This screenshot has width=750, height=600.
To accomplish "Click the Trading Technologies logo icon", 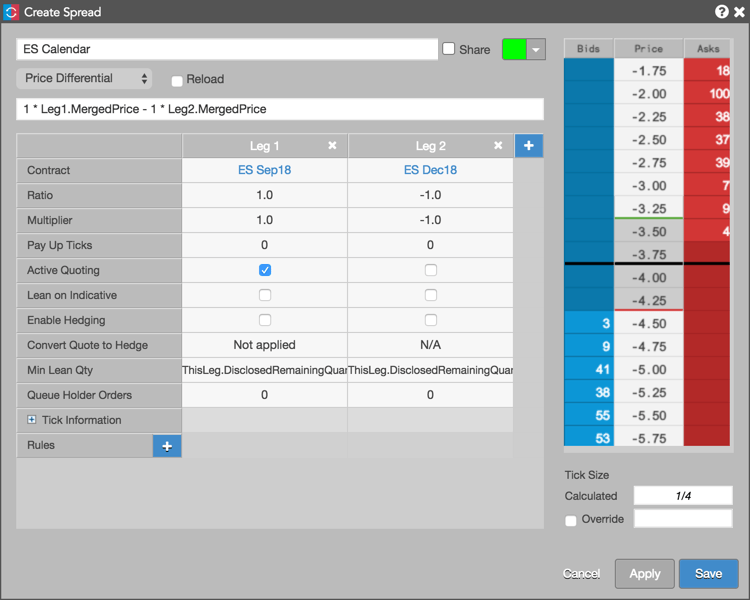I will point(11,12).
